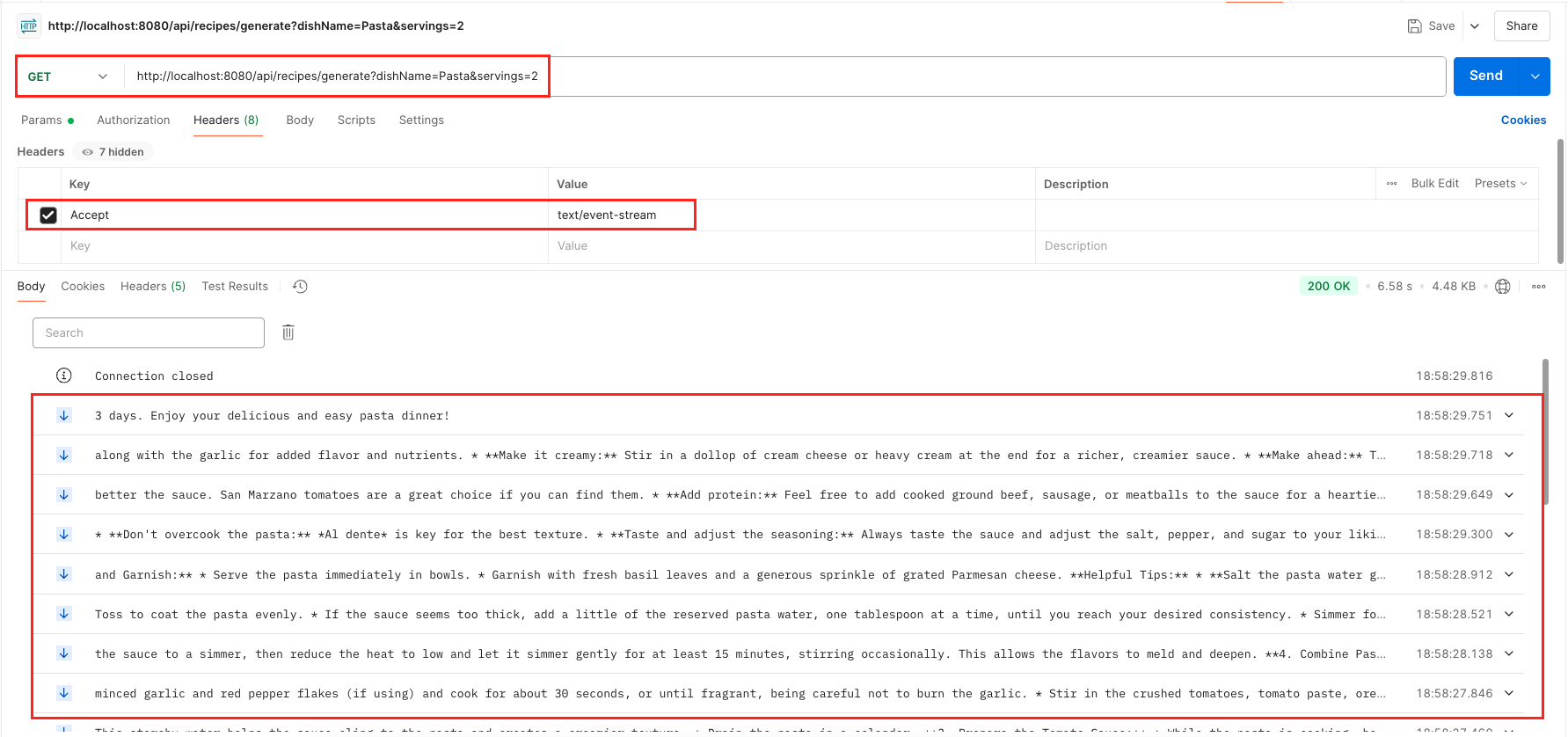Click the Connection closed message text

tap(154, 376)
